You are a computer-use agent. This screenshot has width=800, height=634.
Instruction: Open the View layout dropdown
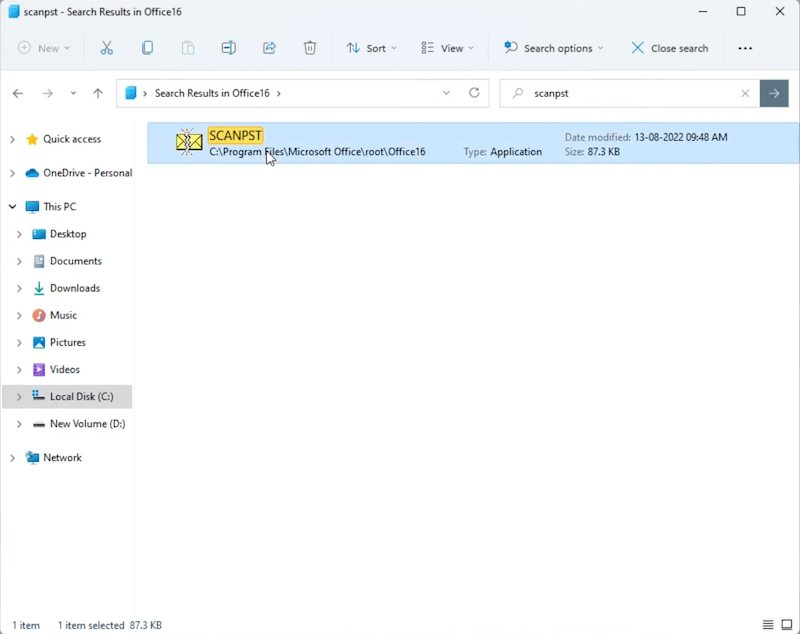[447, 48]
